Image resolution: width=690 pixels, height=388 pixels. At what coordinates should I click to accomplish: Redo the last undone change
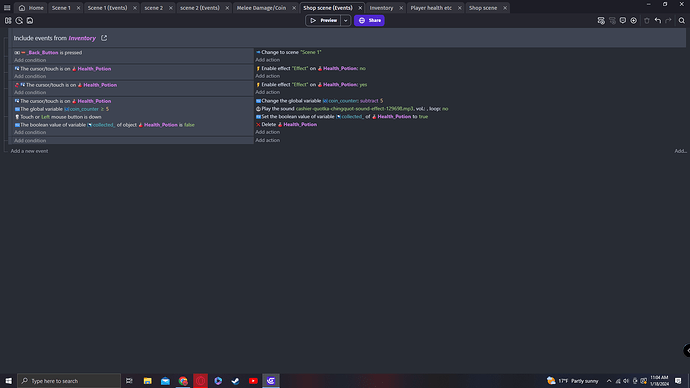click(668, 20)
